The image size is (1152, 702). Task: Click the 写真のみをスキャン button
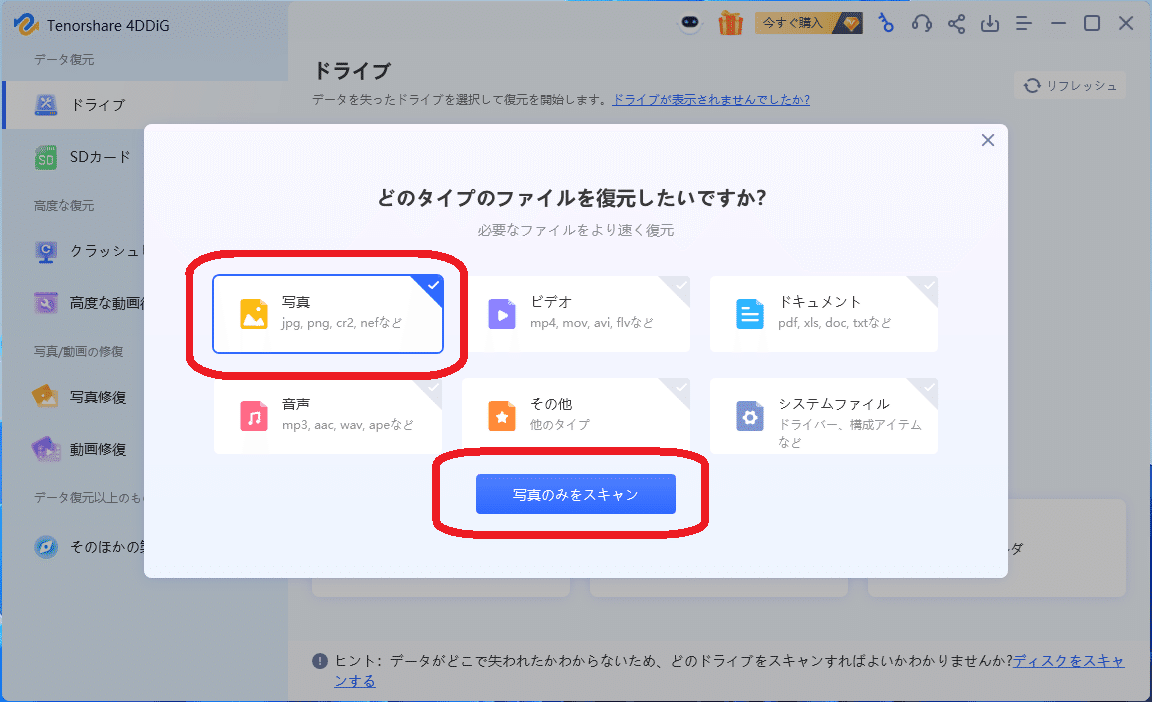tap(575, 493)
